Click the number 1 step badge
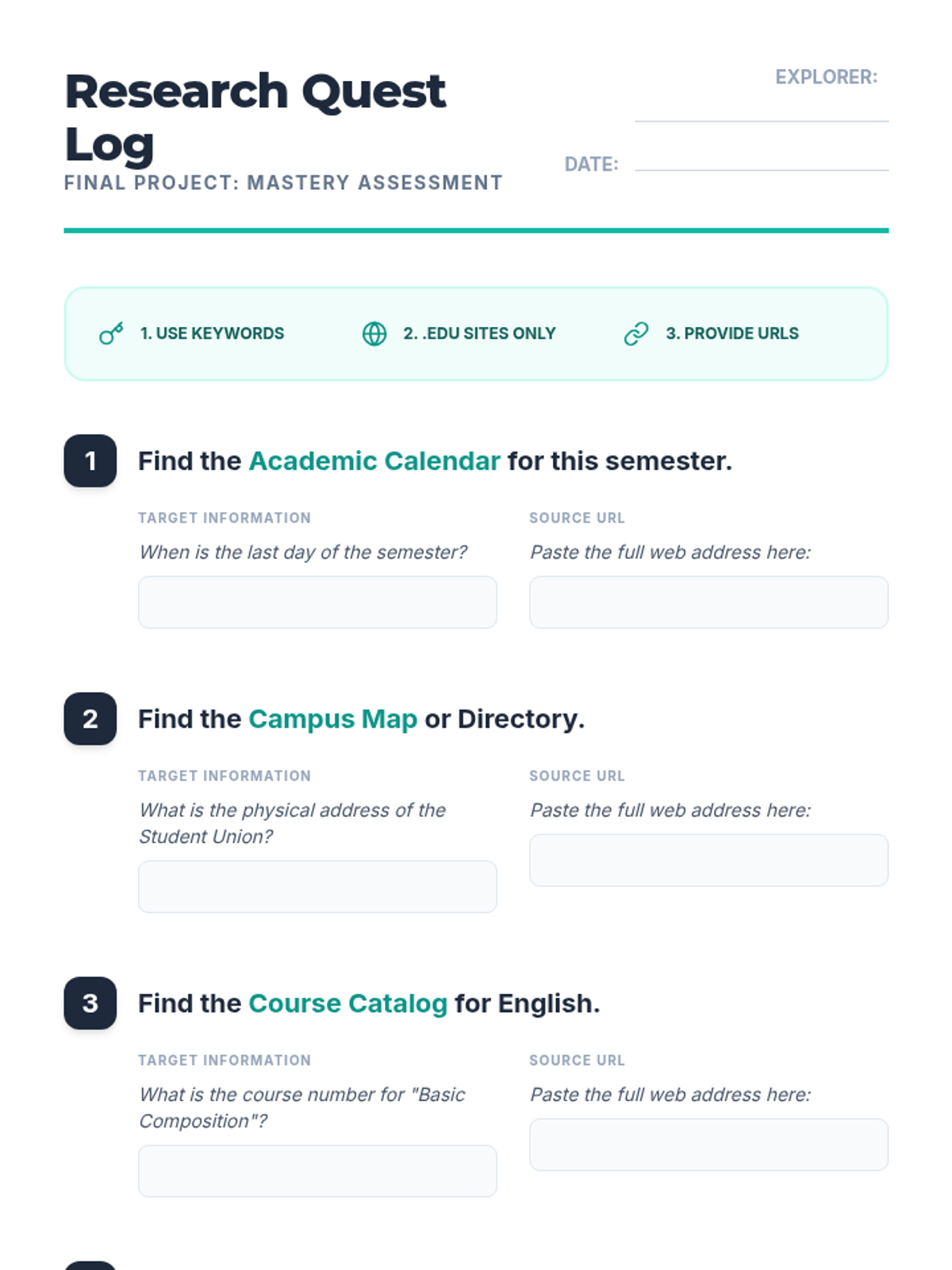Screen dimensions: 952x1270 [90, 460]
